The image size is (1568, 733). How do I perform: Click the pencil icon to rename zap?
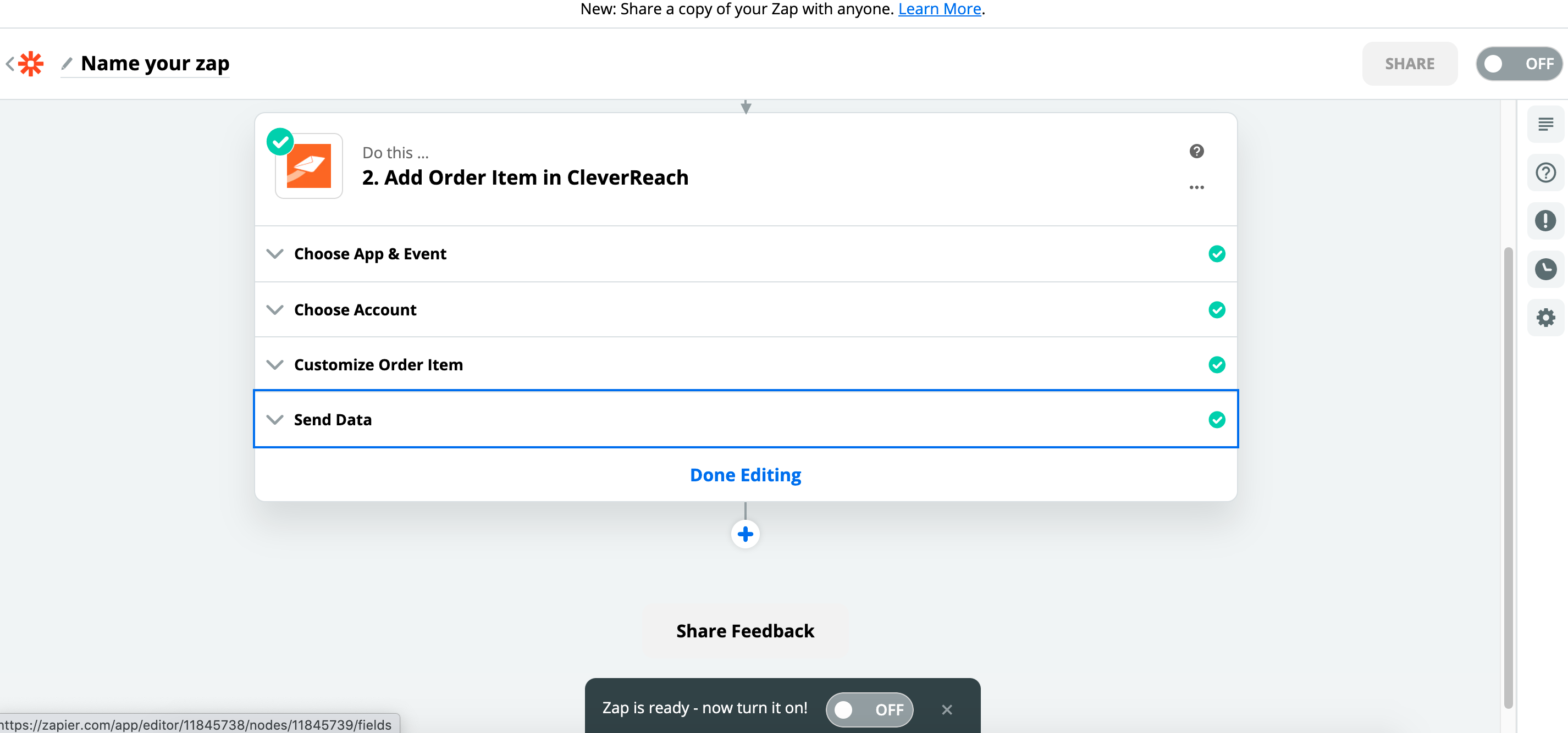tap(67, 63)
